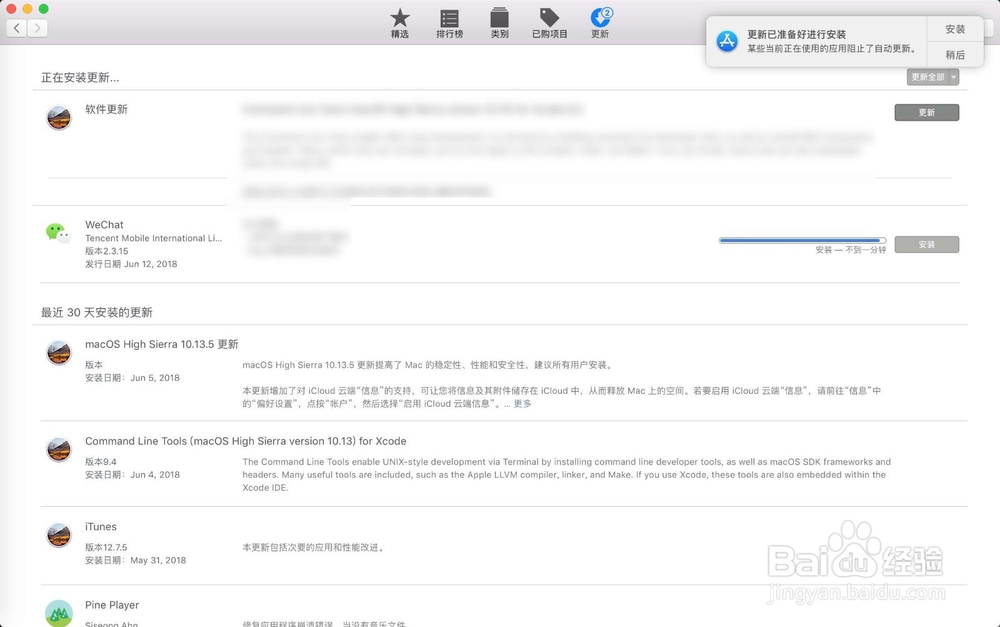Click the Pine Player app icon

click(59, 613)
